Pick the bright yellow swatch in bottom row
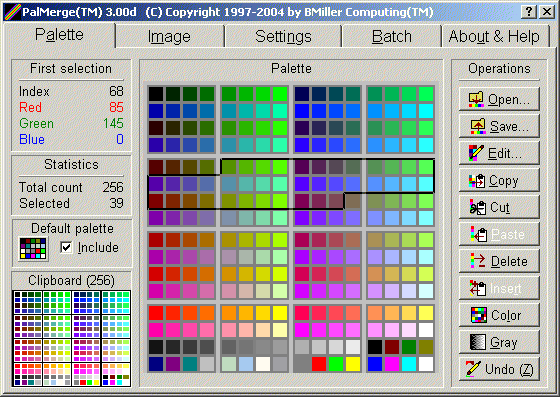The height and width of the screenshot is (397, 560). 353,364
